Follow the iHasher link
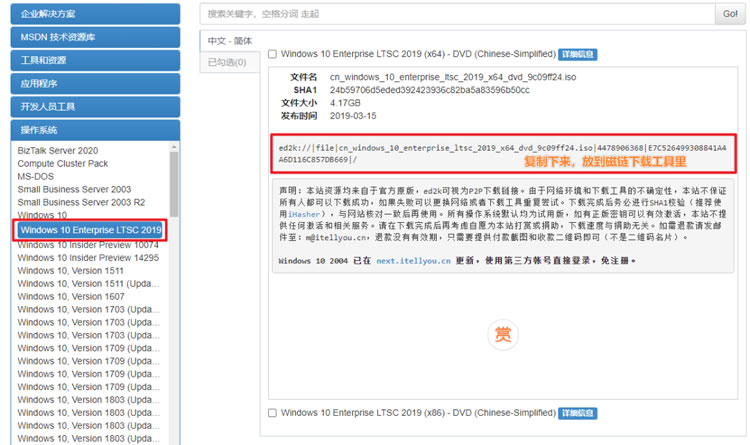This screenshot has height=445, width=750. 304,214
